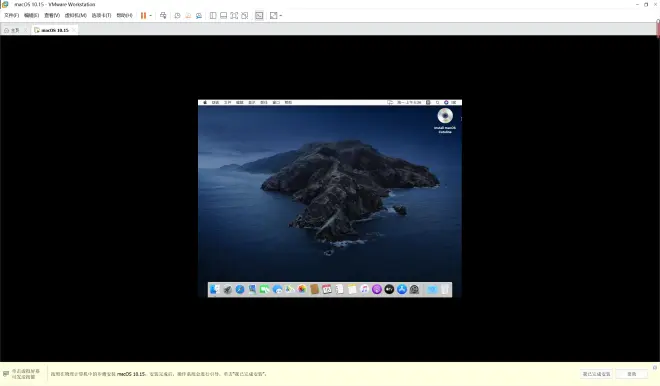This screenshot has height=386, width=660.
Task: Open the 窗口 menu in macOS menu bar
Action: point(276,103)
